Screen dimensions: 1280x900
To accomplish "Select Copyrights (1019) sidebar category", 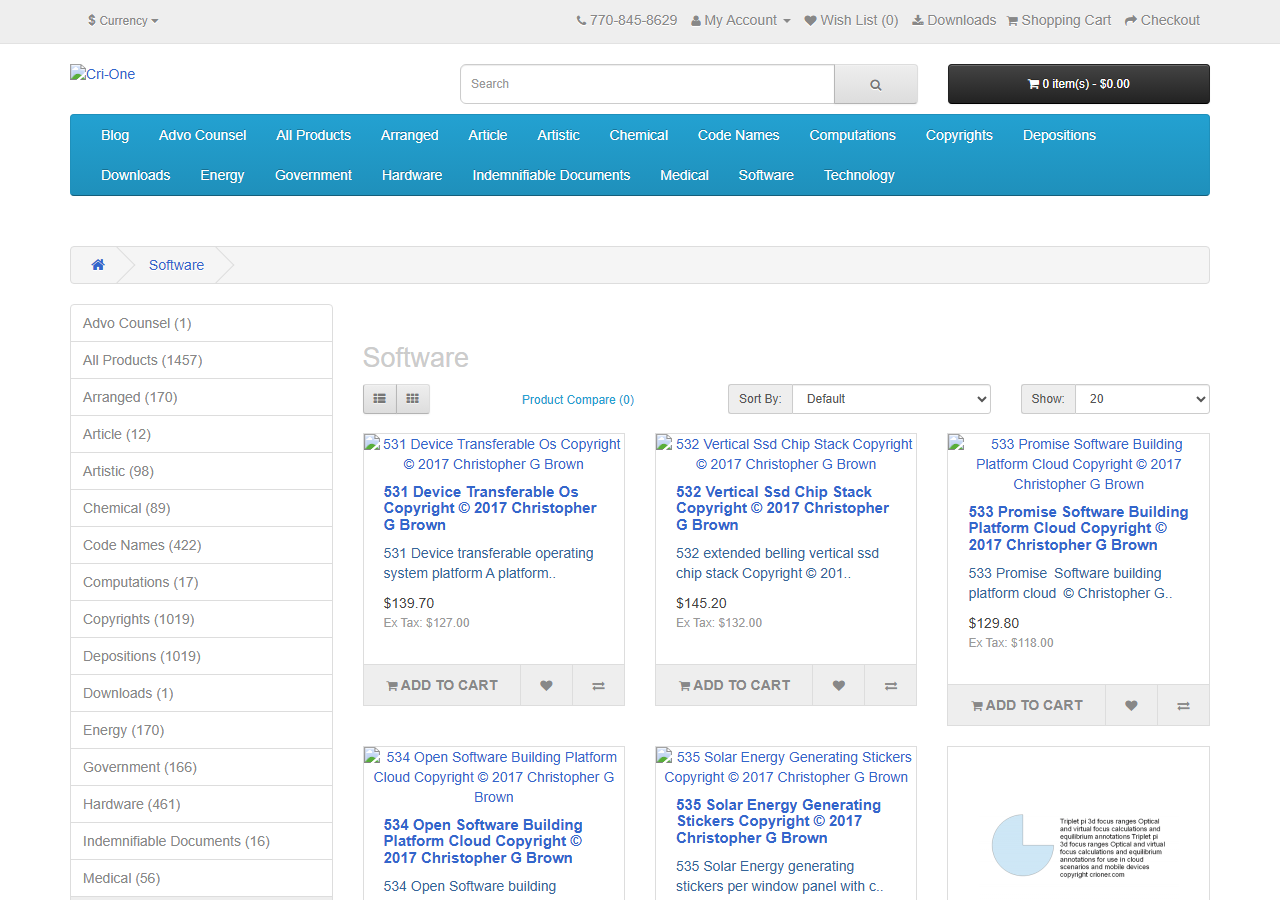I will (x=201, y=619).
